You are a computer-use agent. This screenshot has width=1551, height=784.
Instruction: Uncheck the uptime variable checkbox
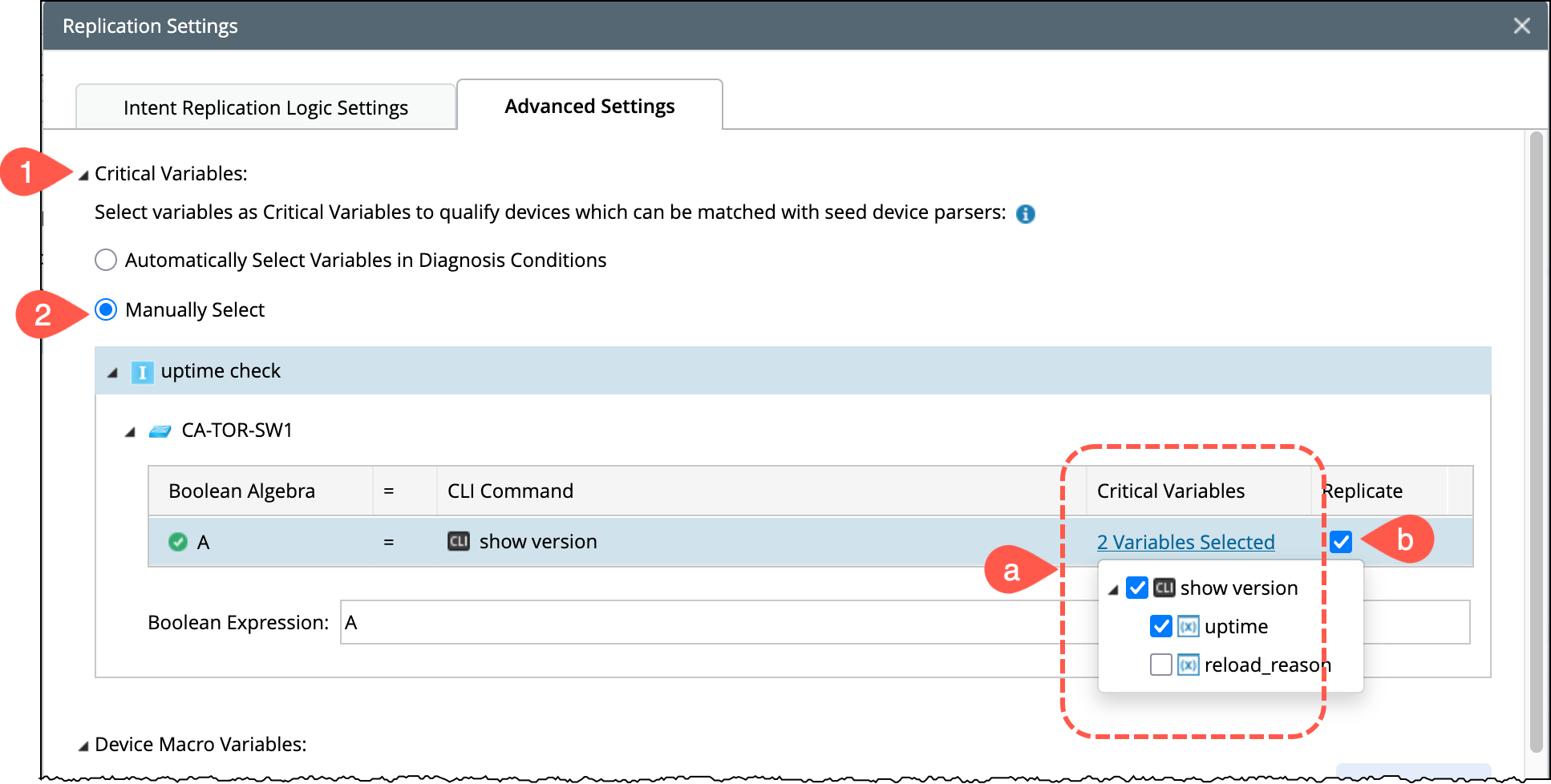tap(1160, 627)
